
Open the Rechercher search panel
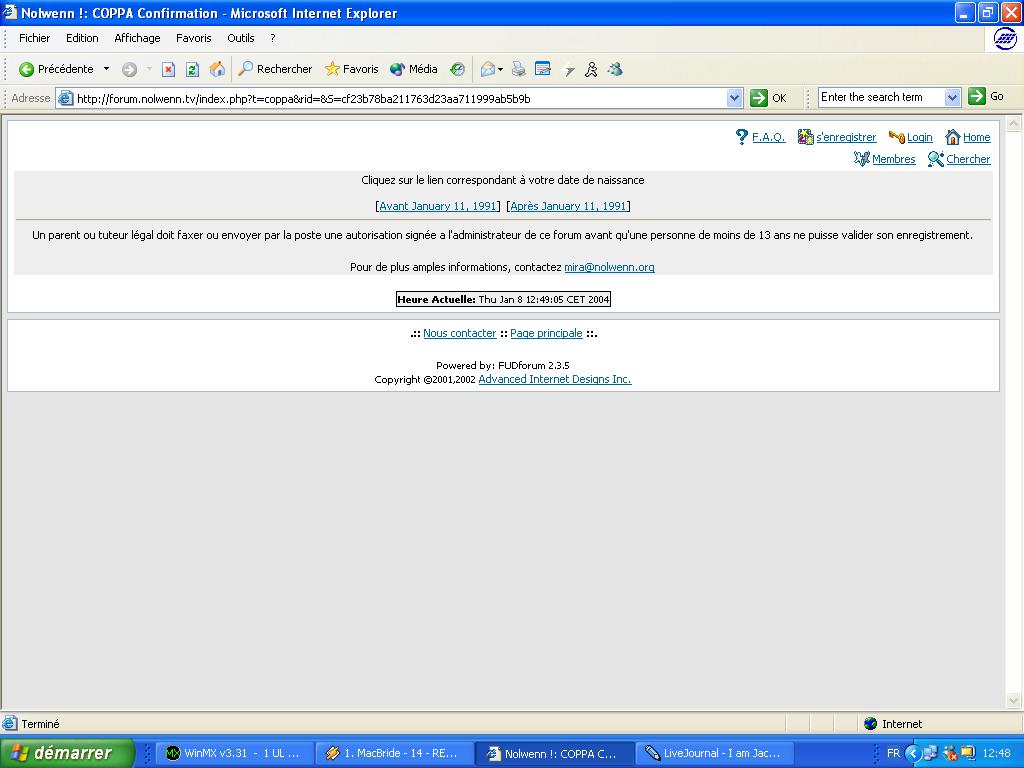(x=275, y=69)
